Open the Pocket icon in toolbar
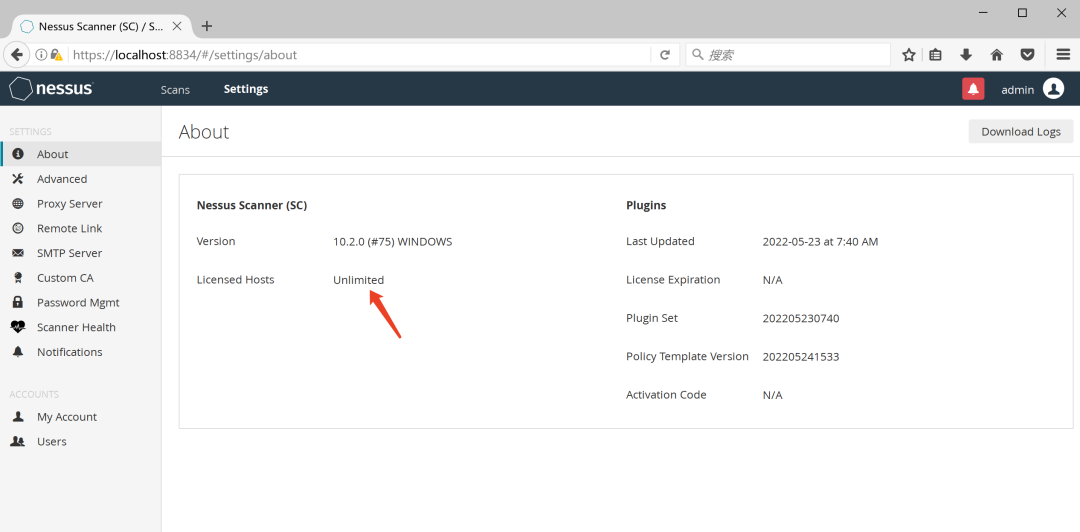The height and width of the screenshot is (532, 1080). click(x=1027, y=54)
